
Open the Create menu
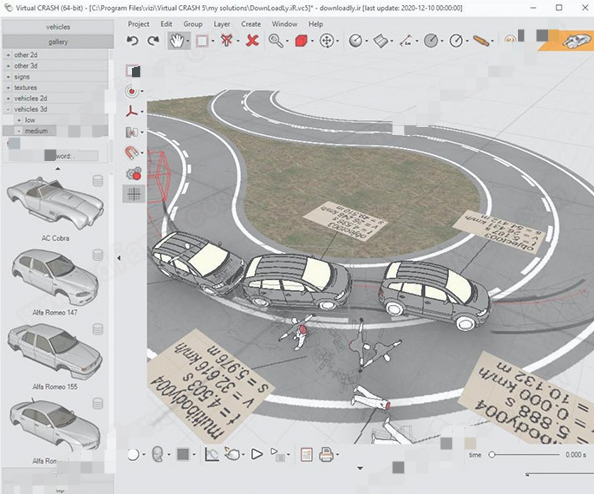click(251, 24)
